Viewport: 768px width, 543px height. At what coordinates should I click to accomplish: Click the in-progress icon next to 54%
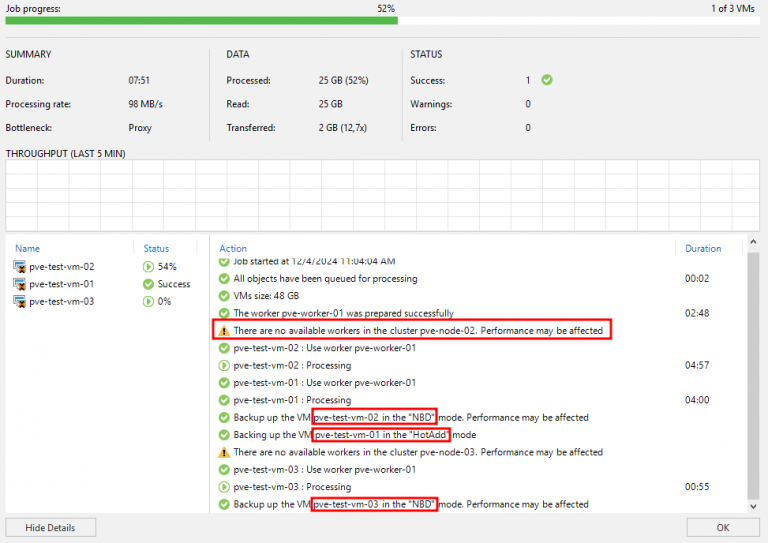point(148,267)
